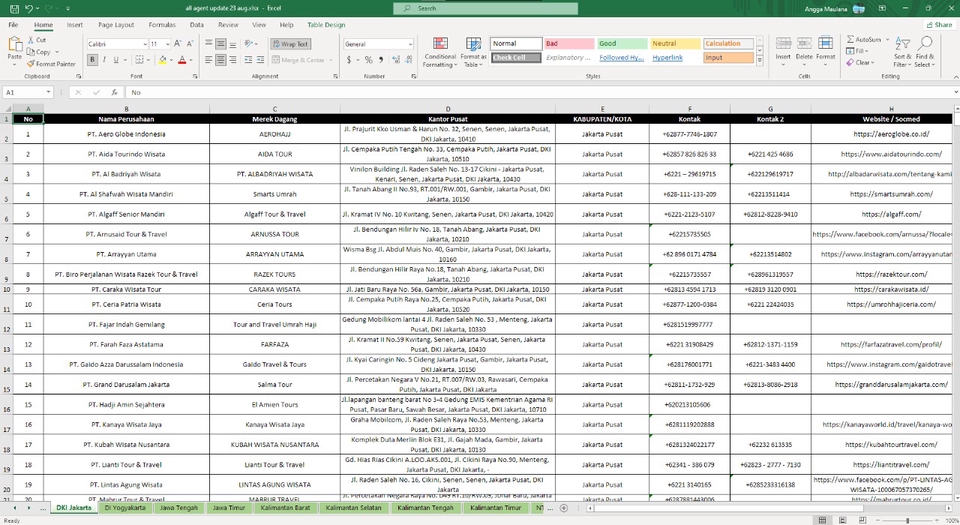The image size is (960, 525).
Task: Apply Comma Style icon
Action: click(x=381, y=60)
